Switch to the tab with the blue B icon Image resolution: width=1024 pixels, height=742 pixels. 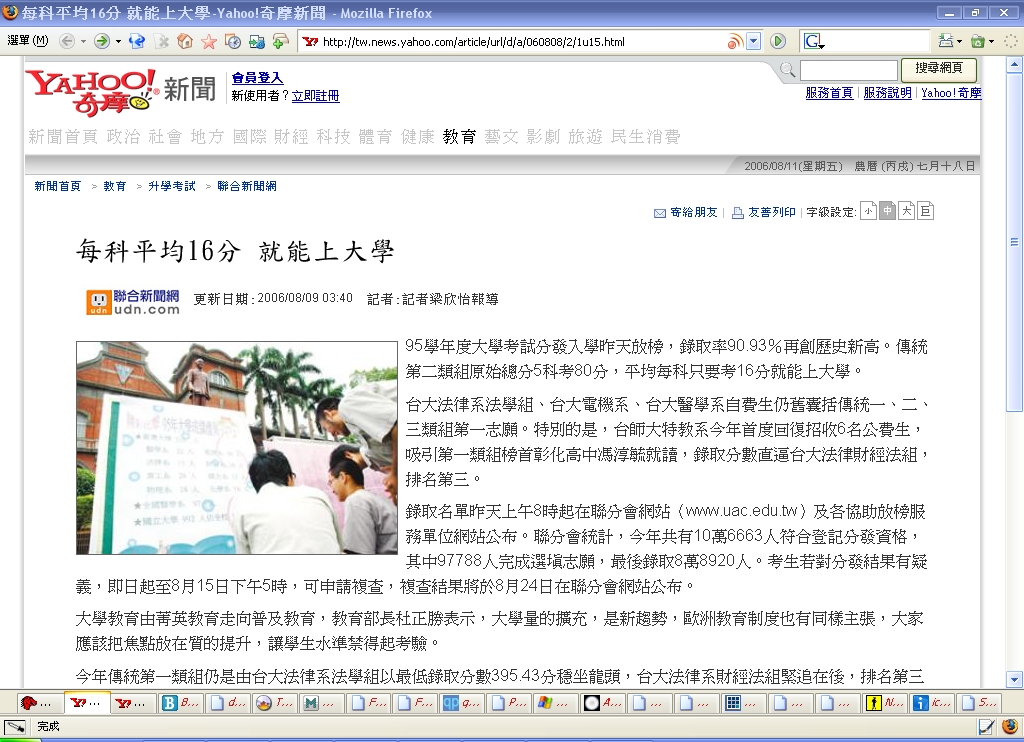coord(181,703)
